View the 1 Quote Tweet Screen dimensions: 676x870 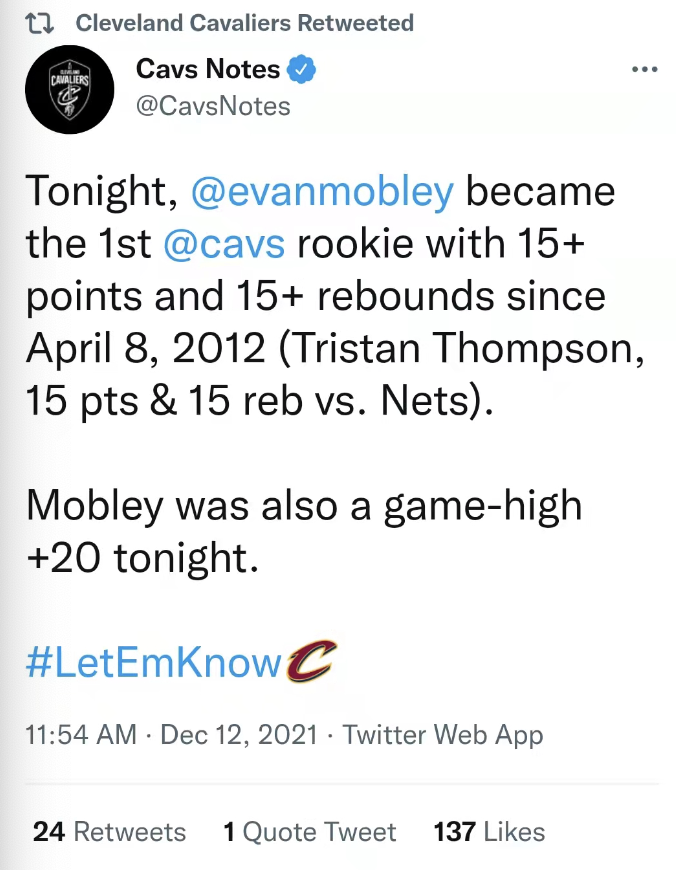pos(310,832)
